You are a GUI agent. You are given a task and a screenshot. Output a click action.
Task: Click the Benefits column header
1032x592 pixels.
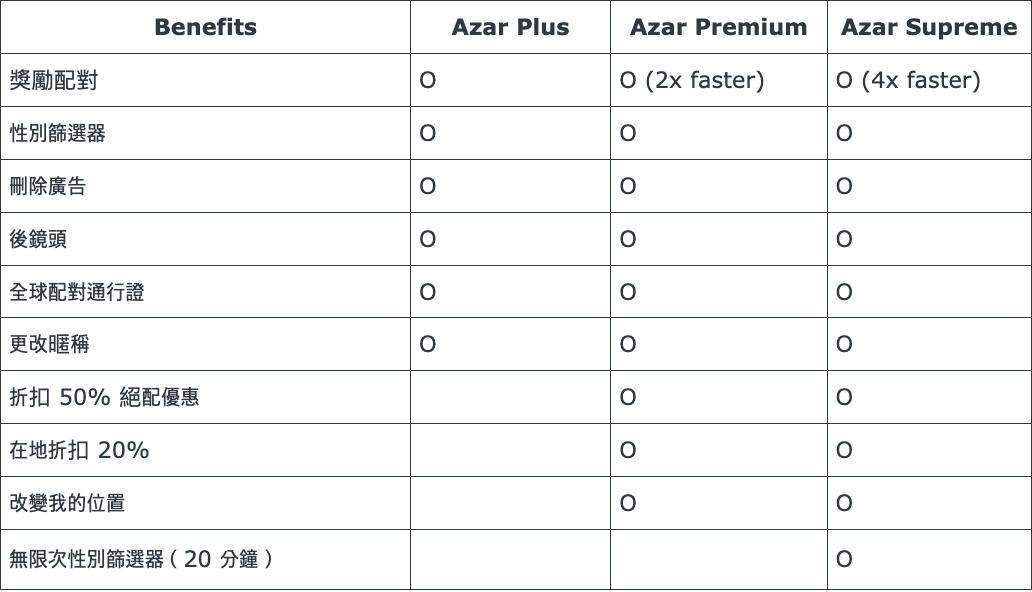click(x=205, y=28)
